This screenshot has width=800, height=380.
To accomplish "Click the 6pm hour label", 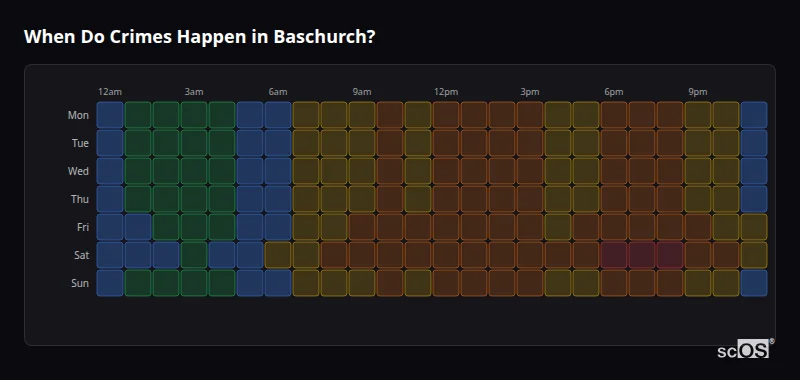I will (x=614, y=92).
